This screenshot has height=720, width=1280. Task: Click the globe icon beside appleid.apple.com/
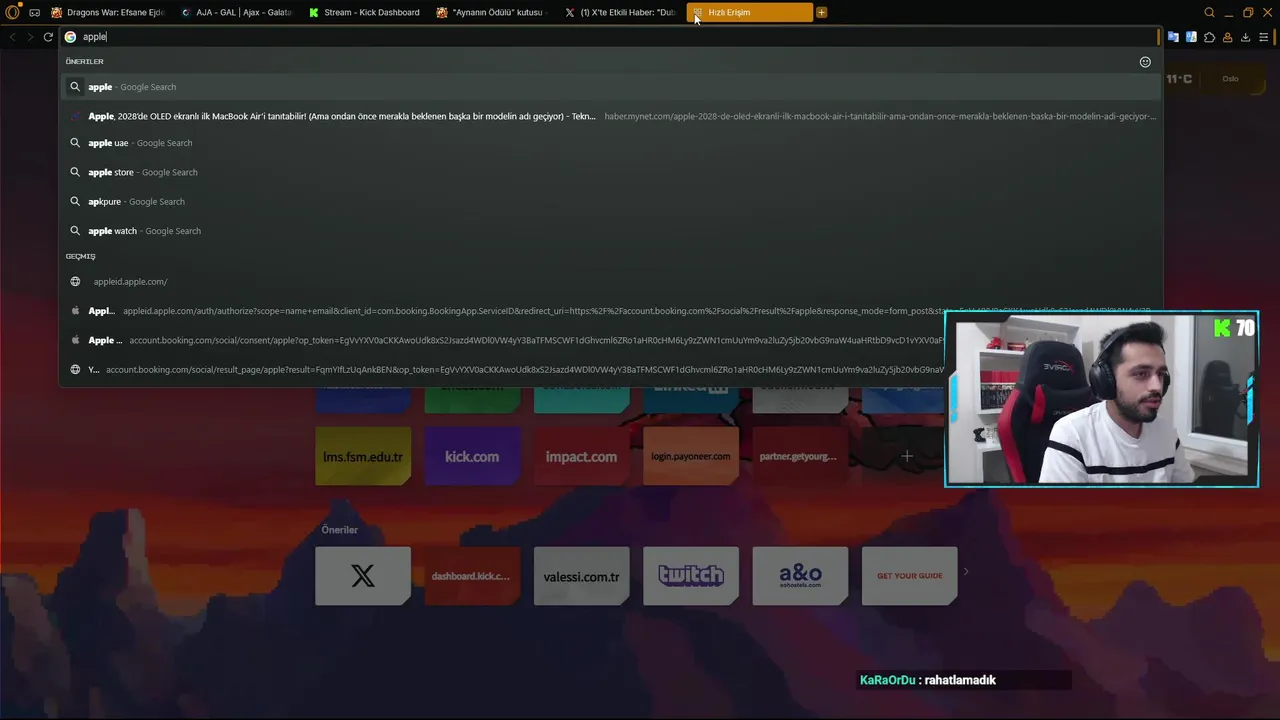[75, 282]
